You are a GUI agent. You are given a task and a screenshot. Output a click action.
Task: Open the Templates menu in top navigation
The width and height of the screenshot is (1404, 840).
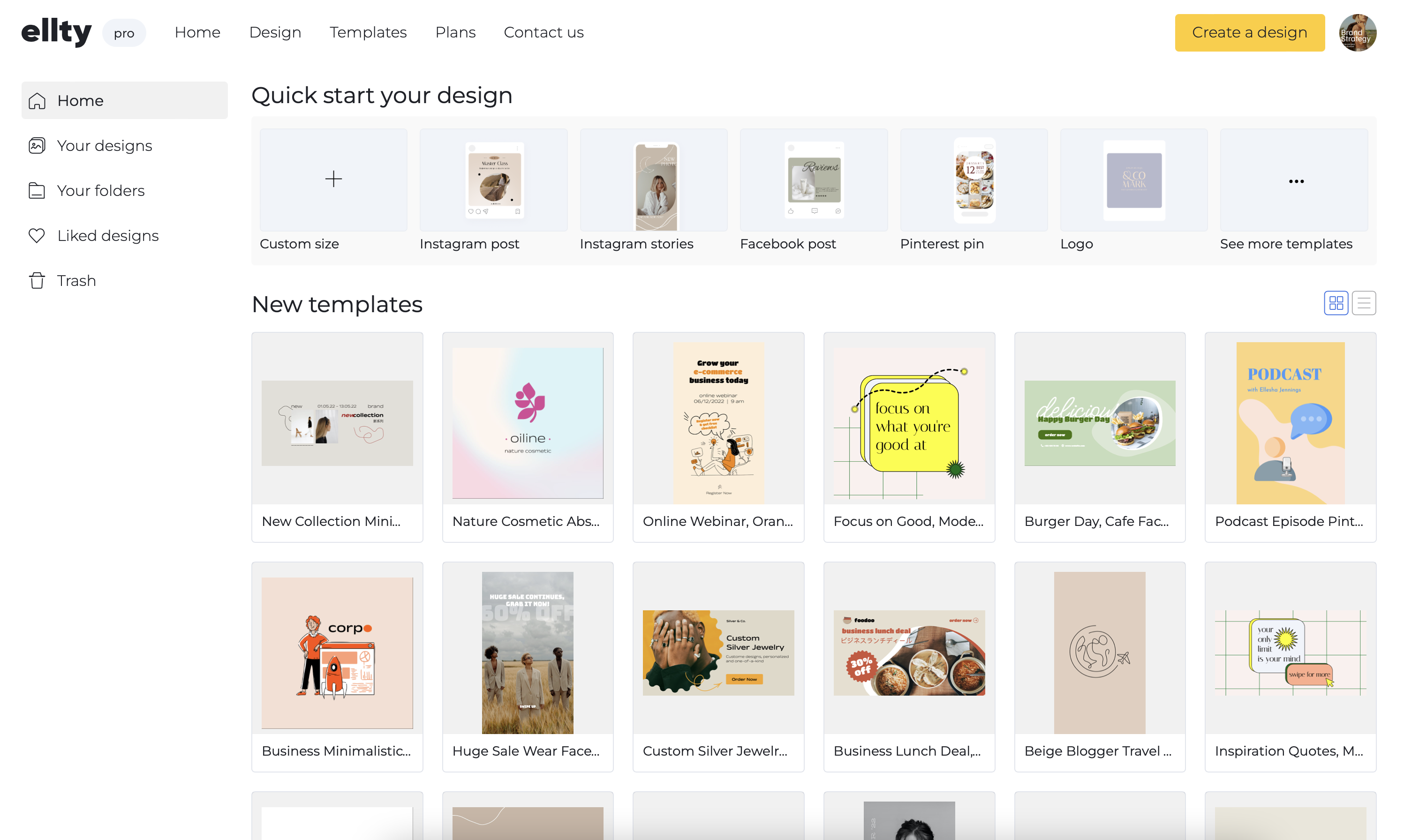pyautogui.click(x=368, y=32)
